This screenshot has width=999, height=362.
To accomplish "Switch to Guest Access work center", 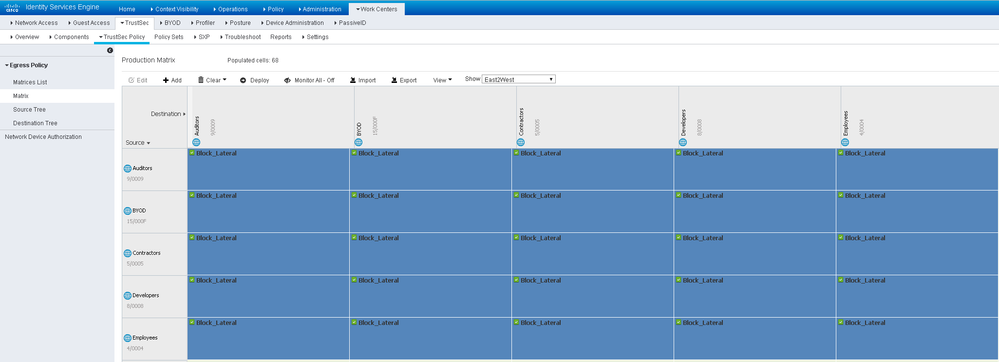I will (89, 23).
